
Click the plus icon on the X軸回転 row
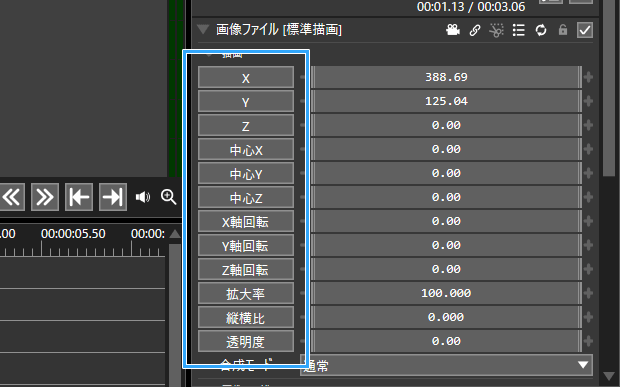point(588,221)
